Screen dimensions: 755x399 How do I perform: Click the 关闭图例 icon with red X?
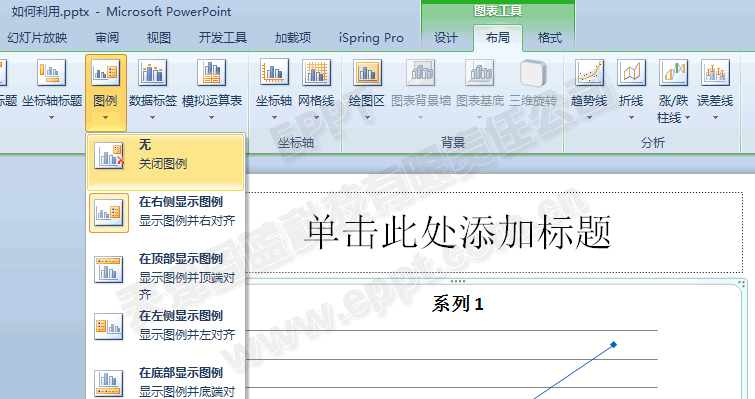coord(109,155)
